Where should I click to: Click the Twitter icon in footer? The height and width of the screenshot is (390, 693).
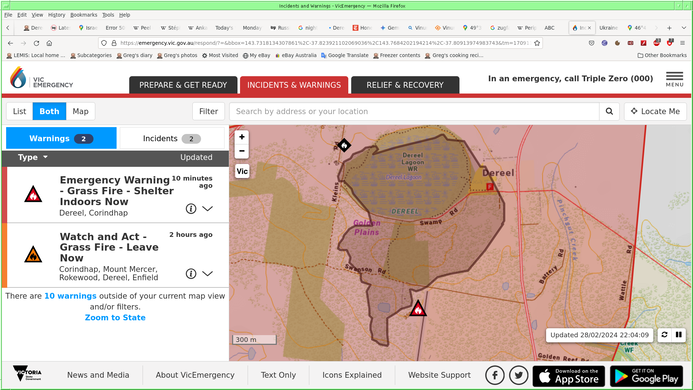(518, 375)
